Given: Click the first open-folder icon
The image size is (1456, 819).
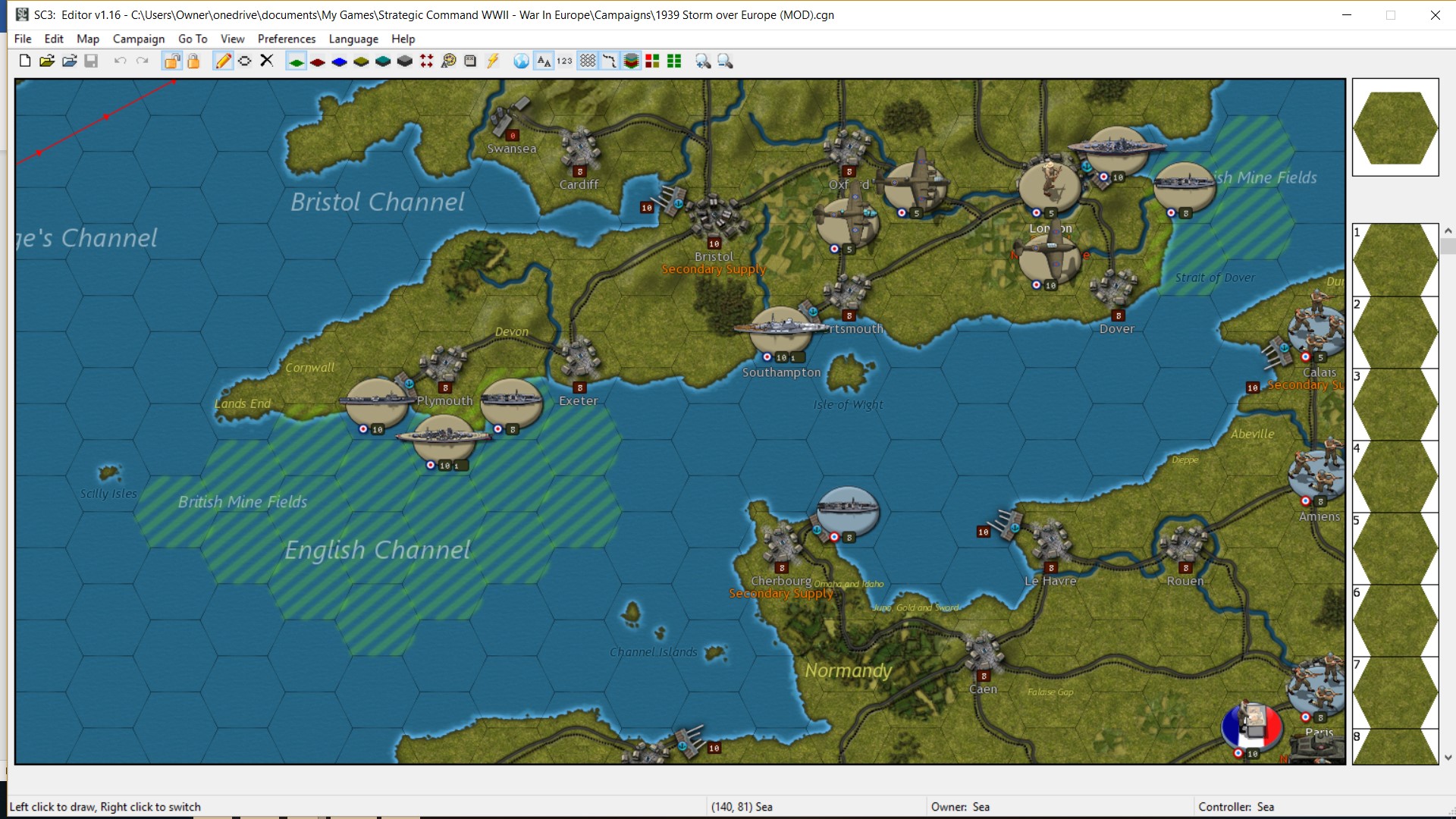Looking at the screenshot, I should tap(47, 61).
